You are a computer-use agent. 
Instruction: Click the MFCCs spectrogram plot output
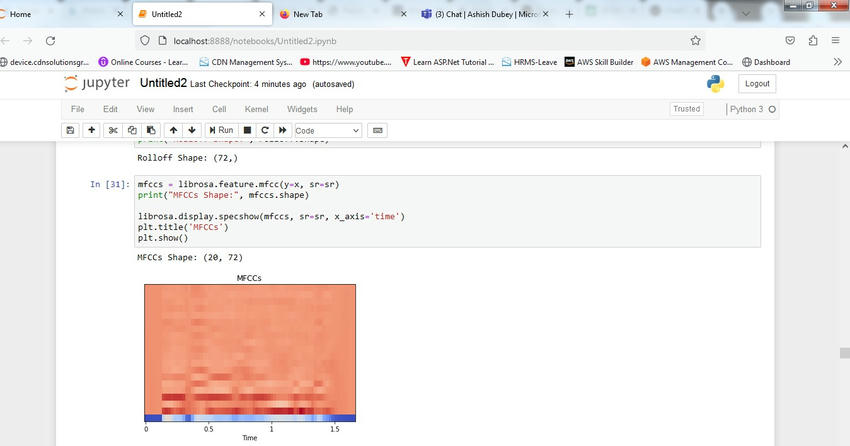coord(250,353)
